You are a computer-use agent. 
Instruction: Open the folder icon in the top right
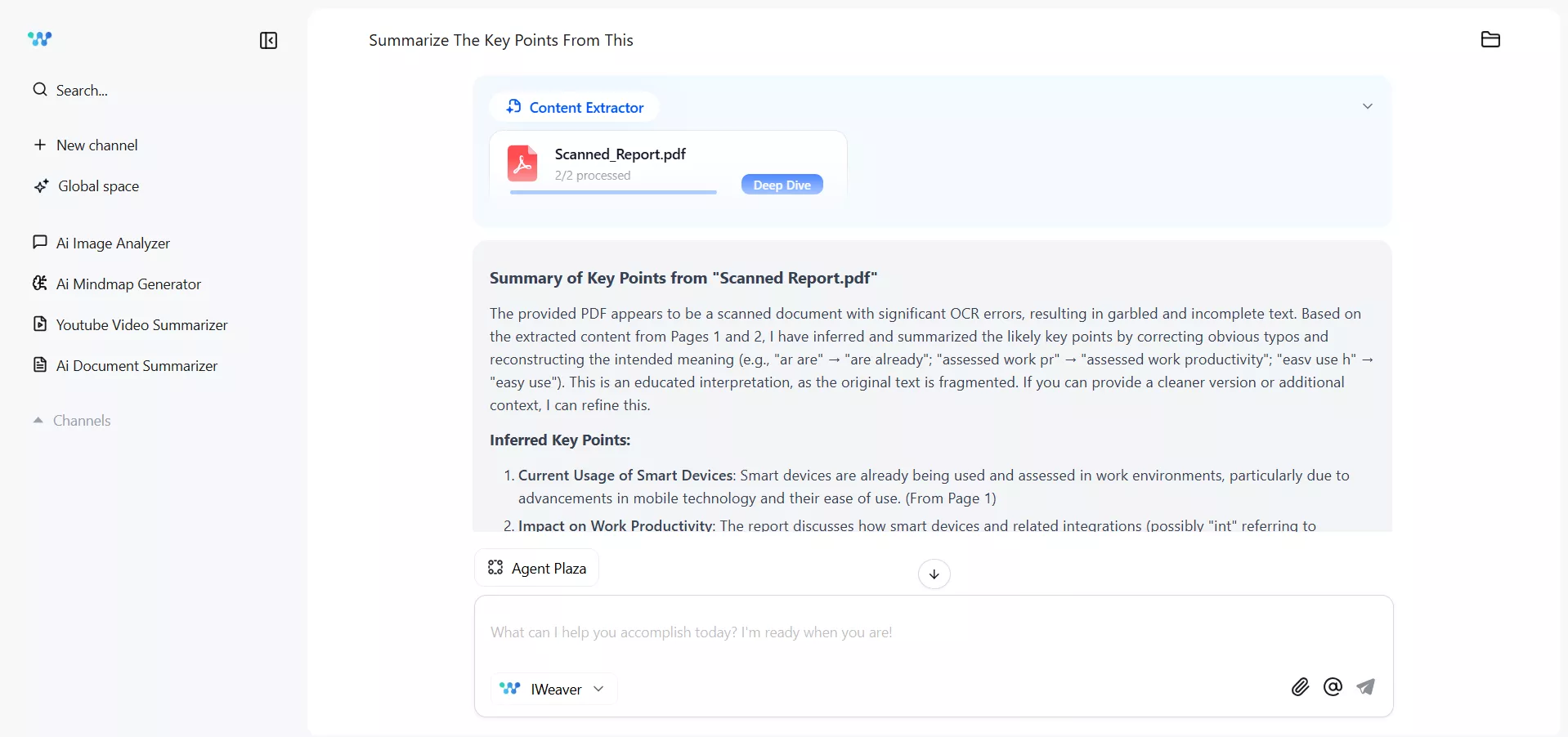click(1490, 39)
